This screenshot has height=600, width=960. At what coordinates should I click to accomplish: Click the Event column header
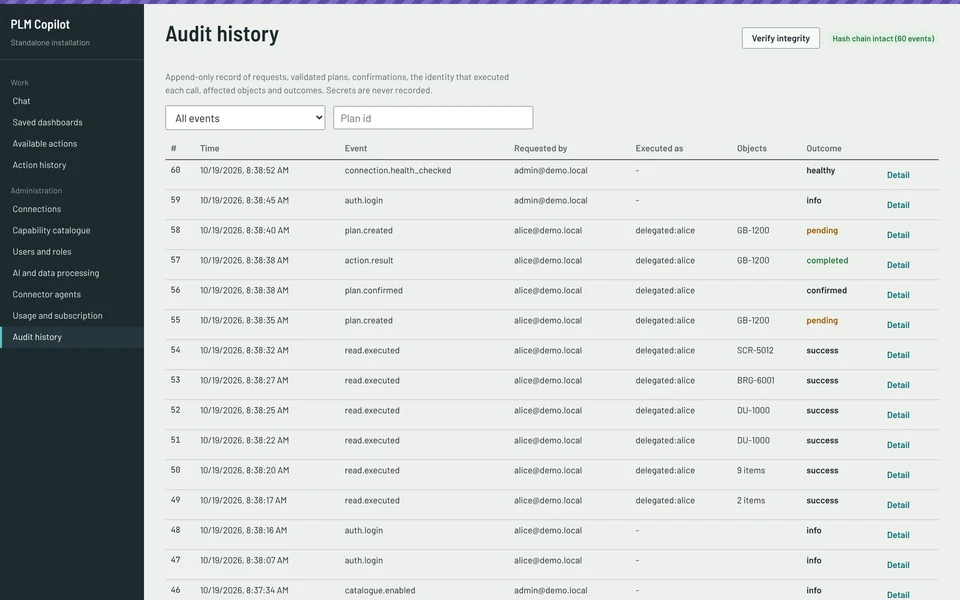point(356,148)
